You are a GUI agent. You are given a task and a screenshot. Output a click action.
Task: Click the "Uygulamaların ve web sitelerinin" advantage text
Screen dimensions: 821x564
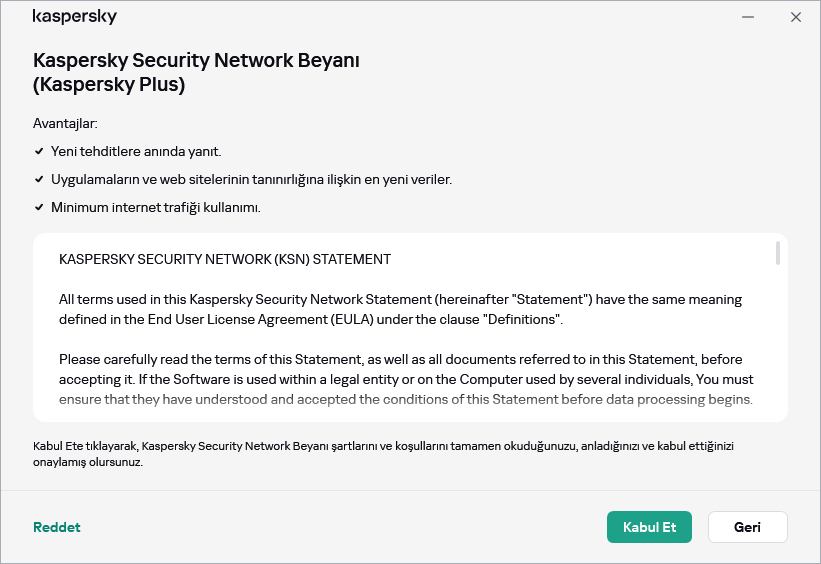pyautogui.click(x=251, y=180)
